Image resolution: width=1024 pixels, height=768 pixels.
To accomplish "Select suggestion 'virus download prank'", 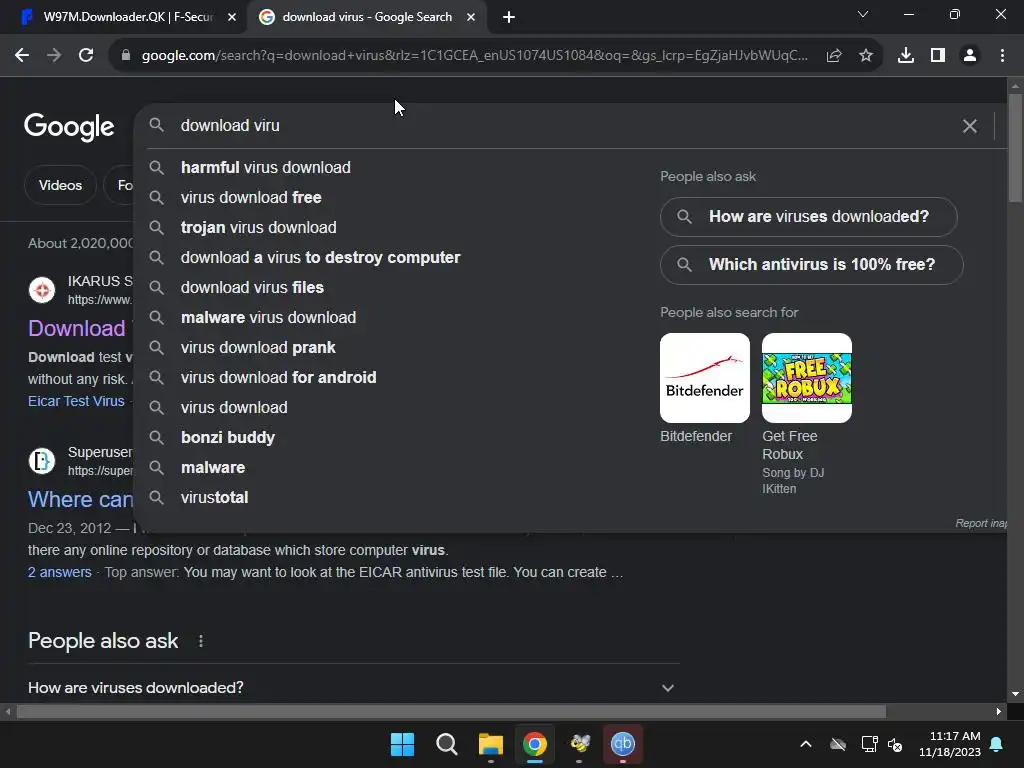I will (x=258, y=348).
